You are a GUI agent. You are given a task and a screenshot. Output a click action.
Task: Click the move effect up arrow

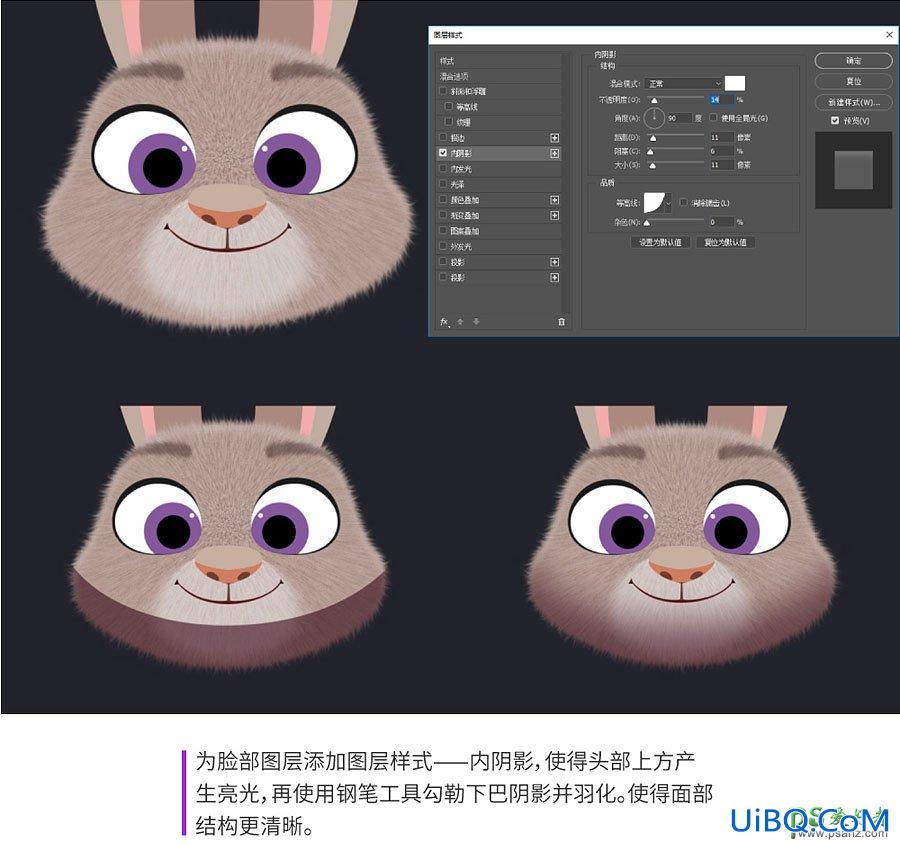tap(460, 322)
